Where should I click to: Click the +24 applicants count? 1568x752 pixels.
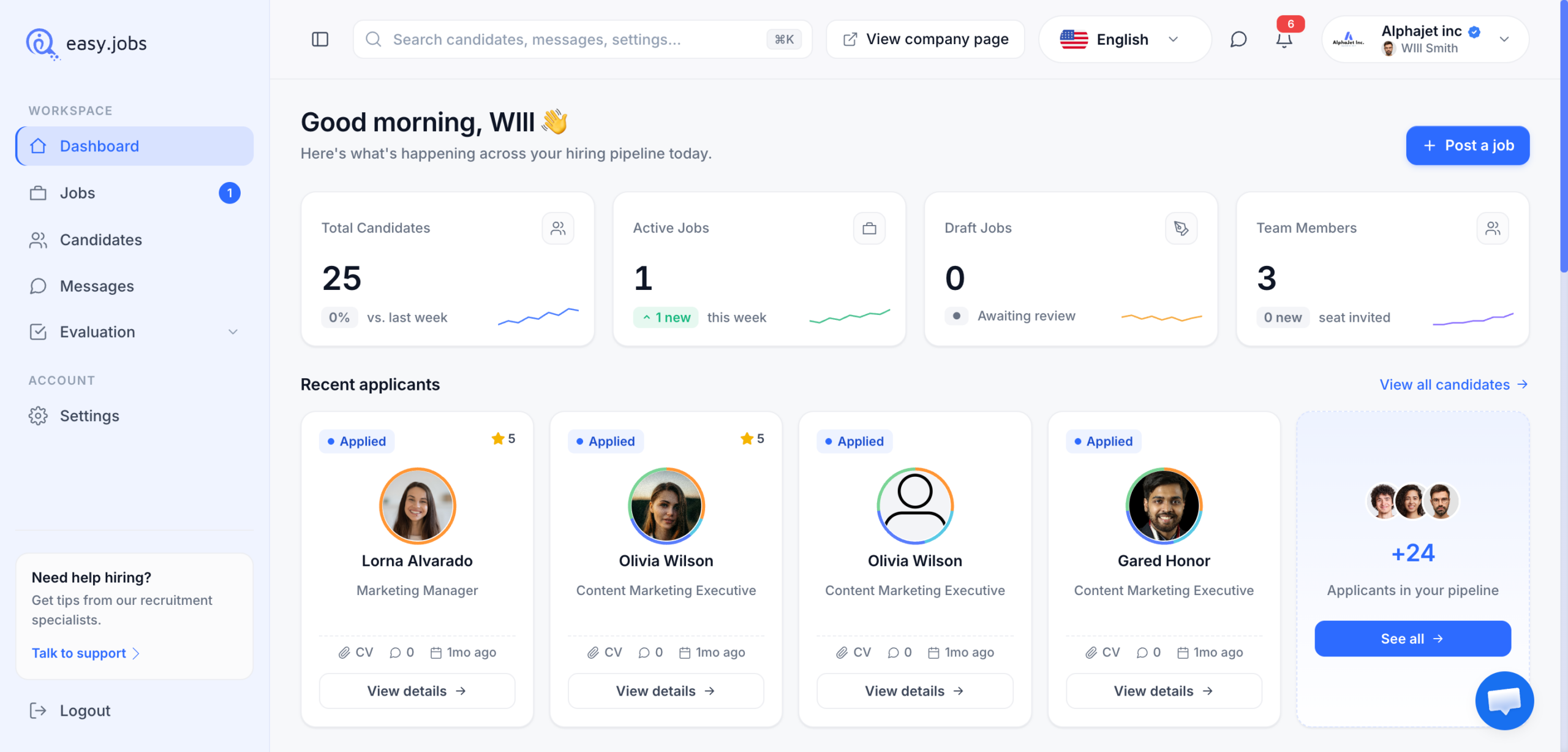pos(1412,553)
